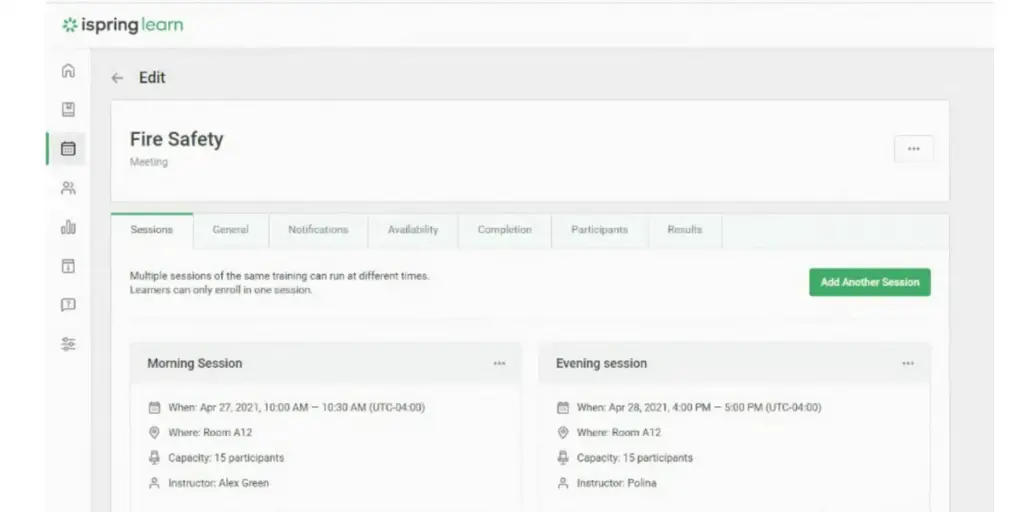Switch to the General tab
This screenshot has height=512, width=1024.
[230, 230]
